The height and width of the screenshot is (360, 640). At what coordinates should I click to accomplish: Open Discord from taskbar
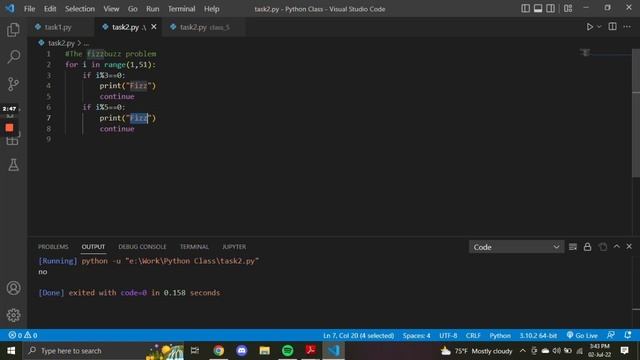coord(242,351)
